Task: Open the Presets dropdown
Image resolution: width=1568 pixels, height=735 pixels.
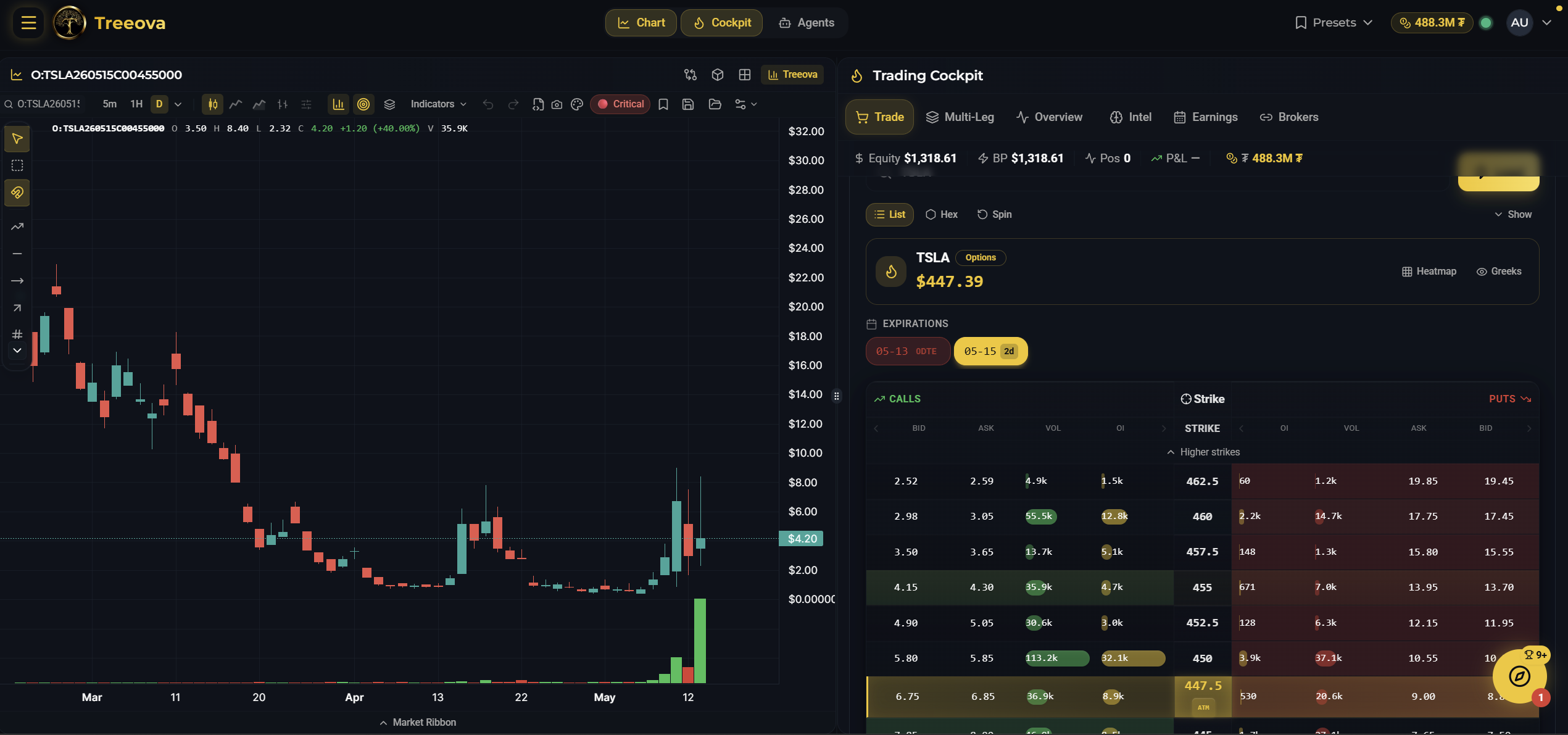Action: pyautogui.click(x=1334, y=23)
